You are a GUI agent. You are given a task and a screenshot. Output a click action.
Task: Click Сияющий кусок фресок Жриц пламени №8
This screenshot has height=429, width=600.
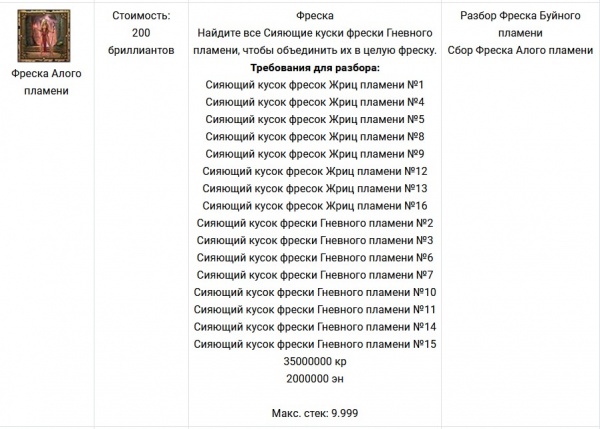click(x=315, y=137)
